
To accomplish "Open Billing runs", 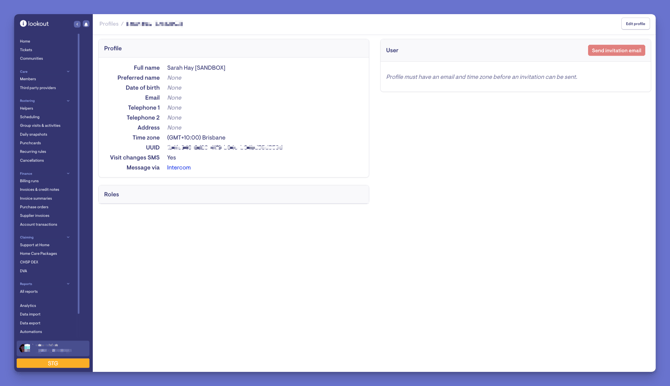I will 29,181.
